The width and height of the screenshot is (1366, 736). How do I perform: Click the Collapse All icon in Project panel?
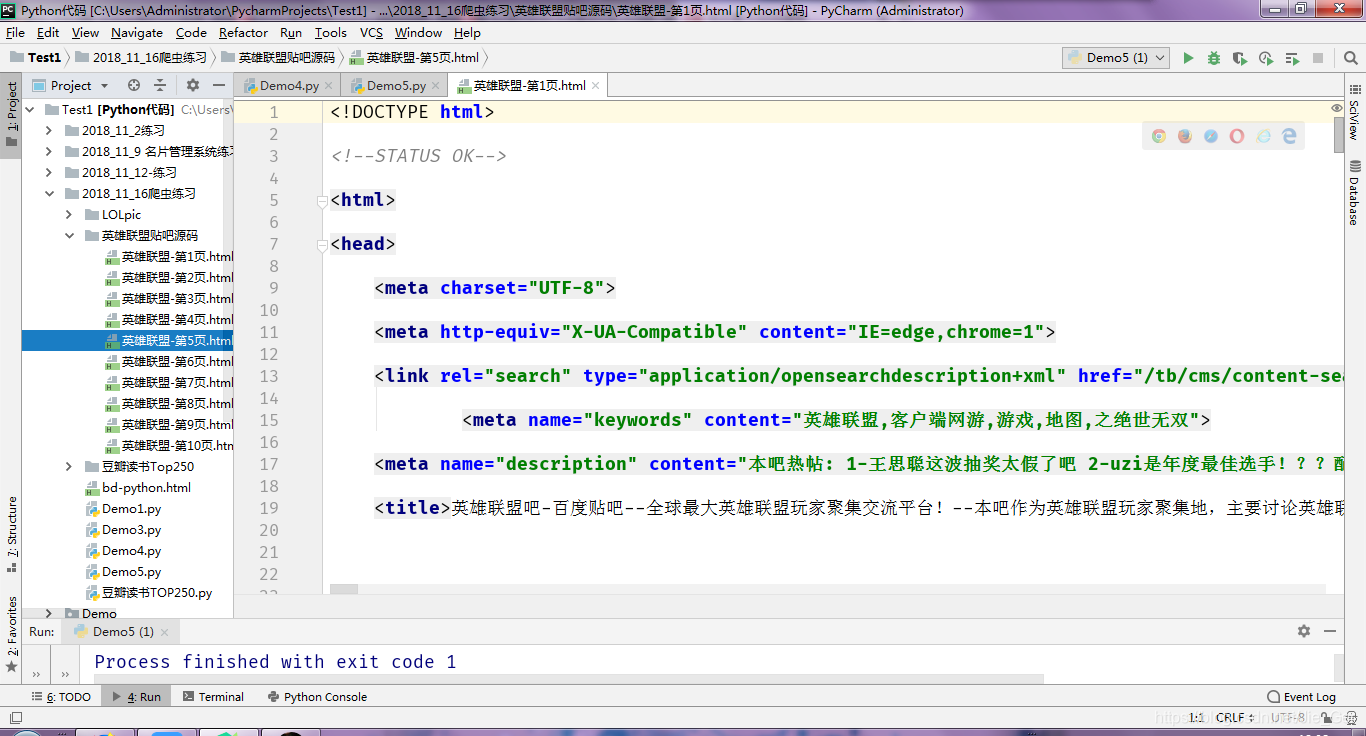[x=160, y=85]
